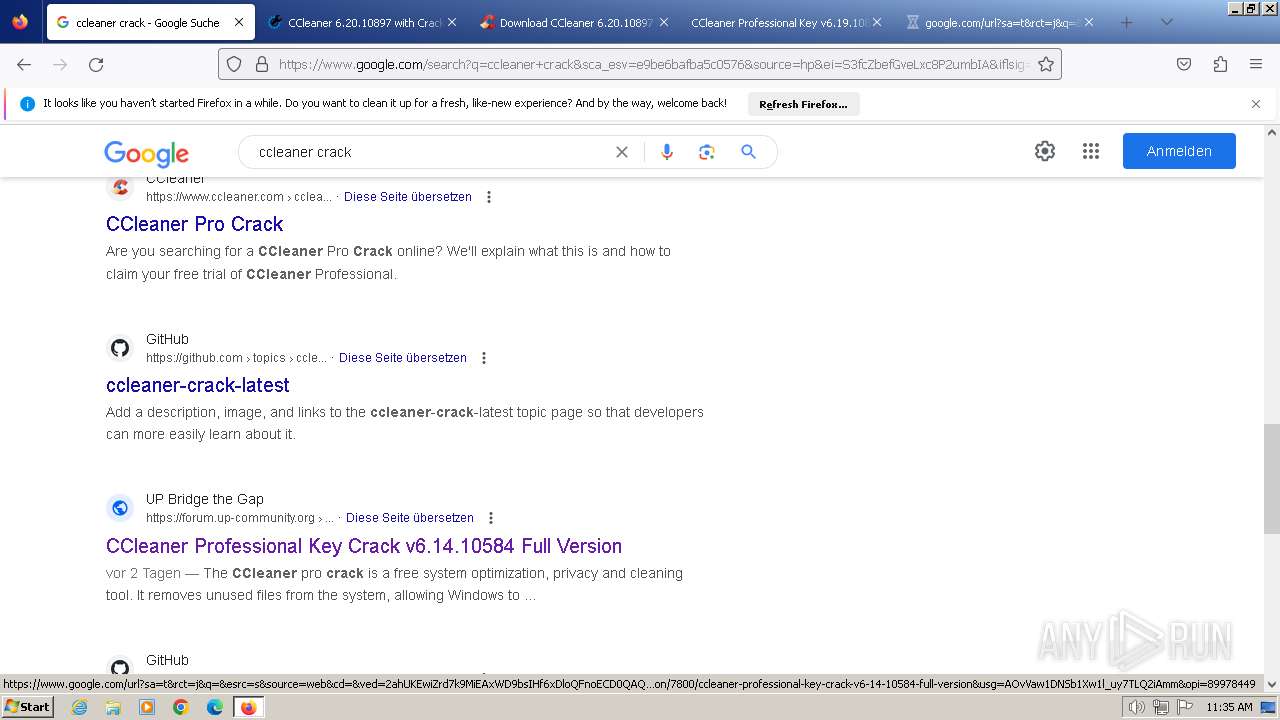Open Google quick settings gear
Screen dimensions: 1280x720
tap(1045, 151)
